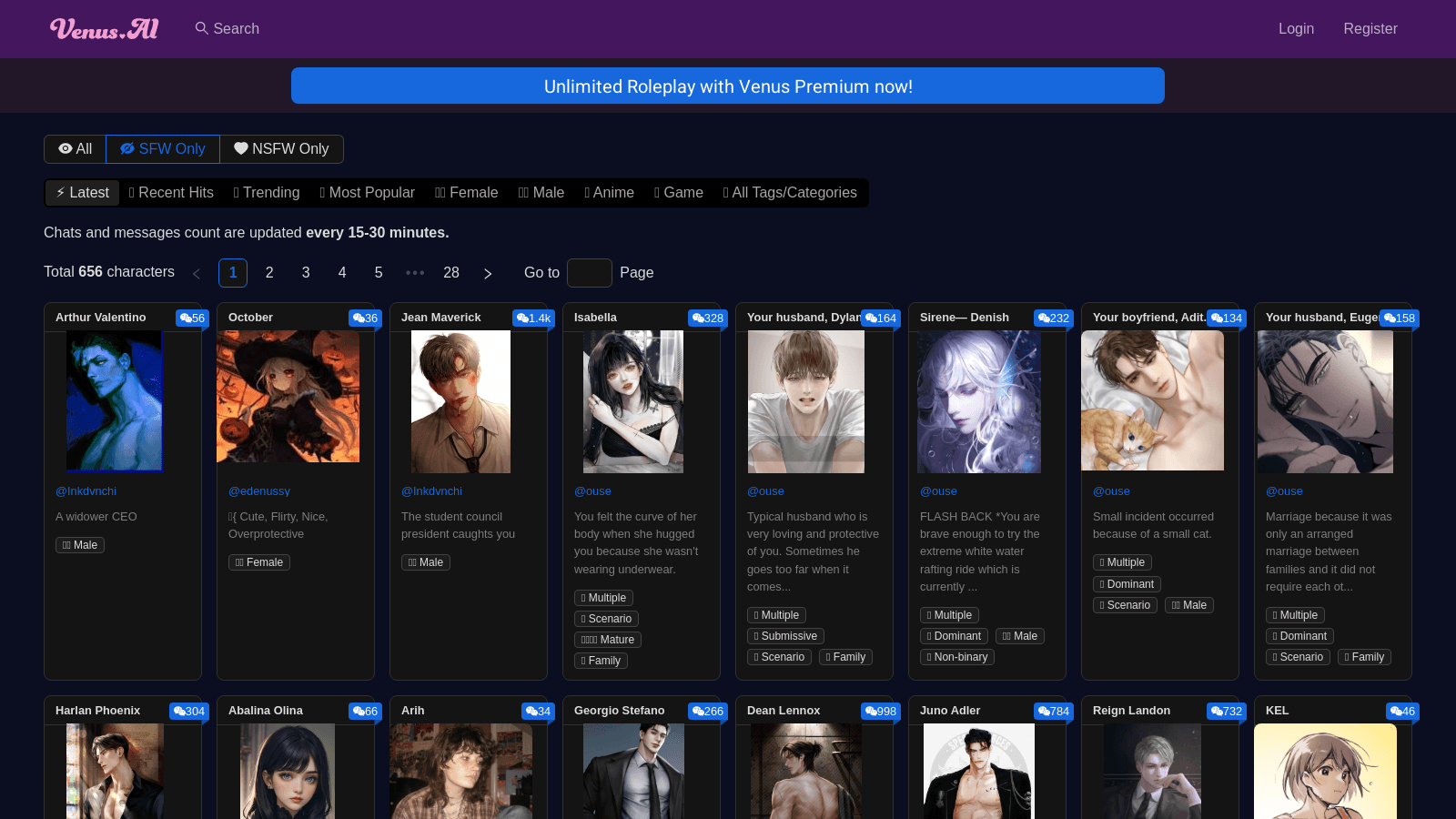Expand the pagination ellipsis

click(415, 273)
